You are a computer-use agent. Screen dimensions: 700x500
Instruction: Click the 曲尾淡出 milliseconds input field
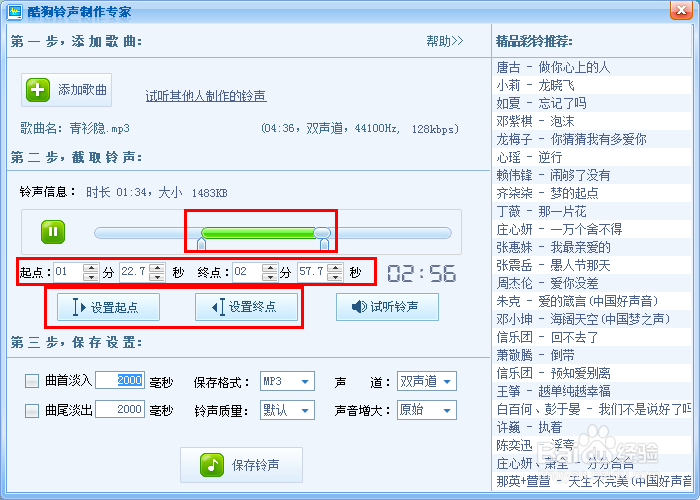tap(120, 409)
